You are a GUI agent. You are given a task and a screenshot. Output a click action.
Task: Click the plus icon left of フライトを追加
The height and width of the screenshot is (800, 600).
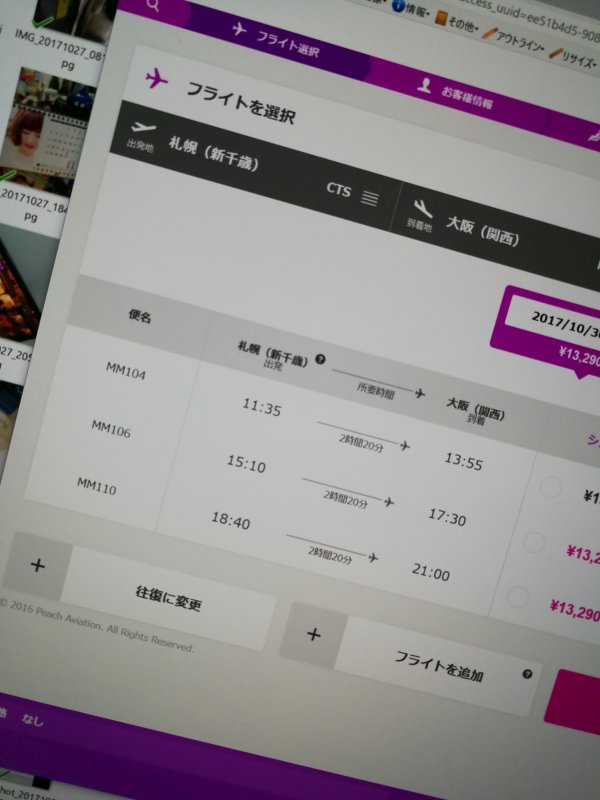click(314, 634)
